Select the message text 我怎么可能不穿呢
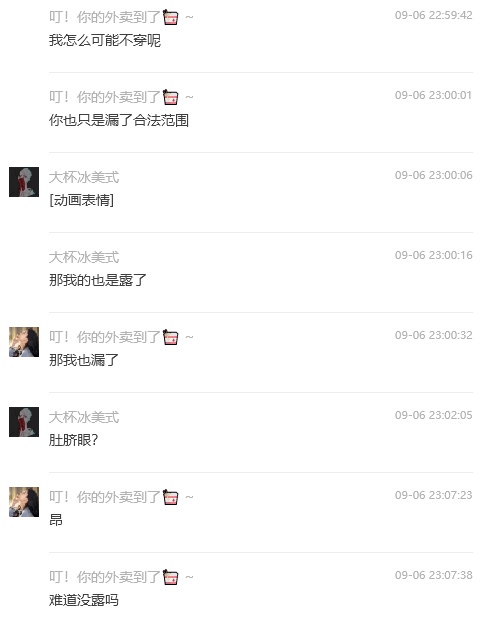The height and width of the screenshot is (620, 482). click(105, 40)
